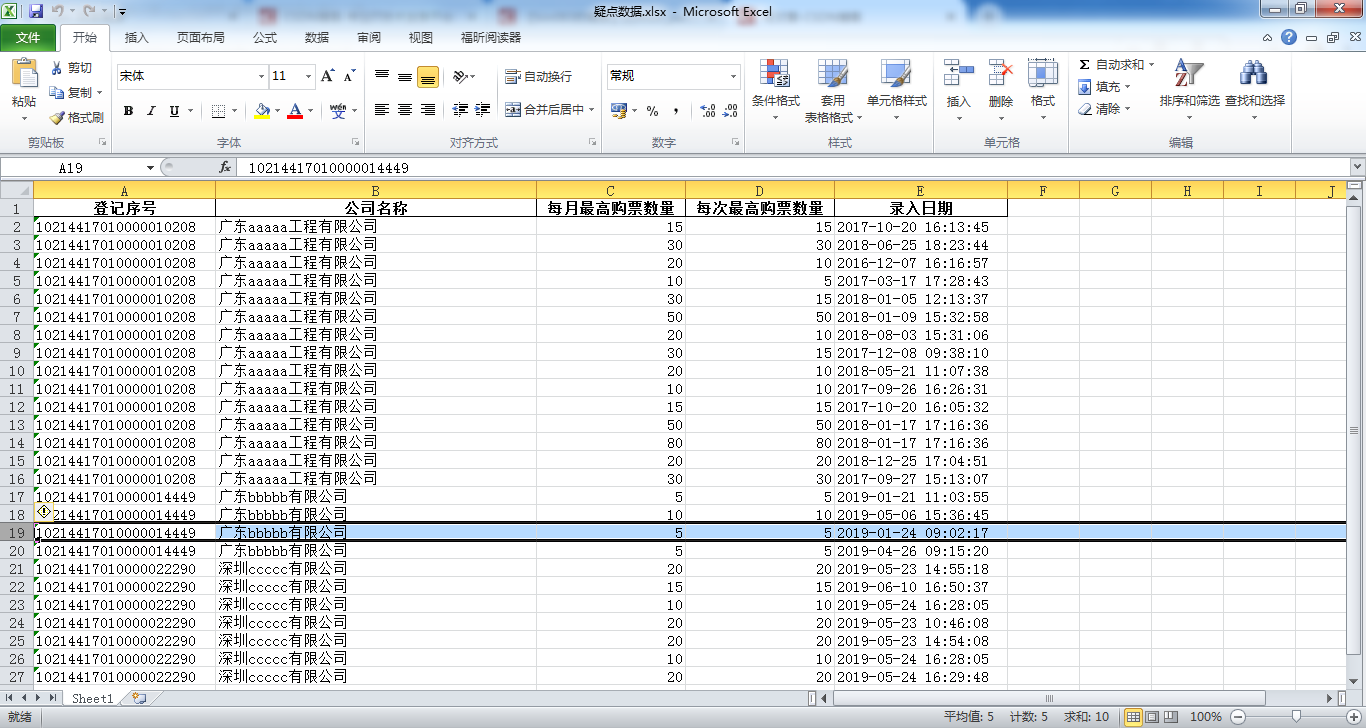The width and height of the screenshot is (1366, 728).
Task: Click the Delete cells (删除) icon
Action: click(x=1001, y=73)
